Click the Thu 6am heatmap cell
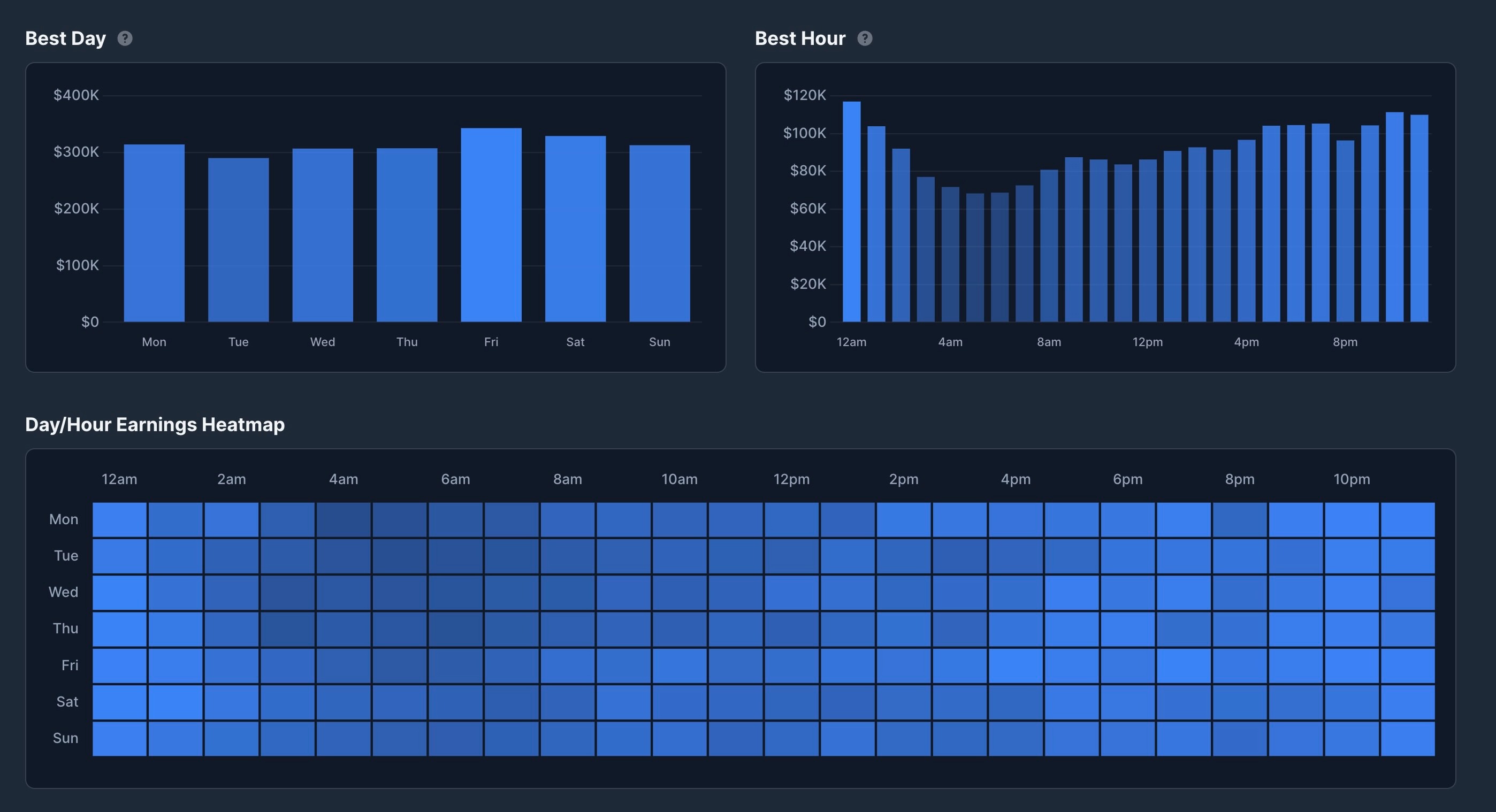This screenshot has width=1496, height=812. tap(455, 629)
